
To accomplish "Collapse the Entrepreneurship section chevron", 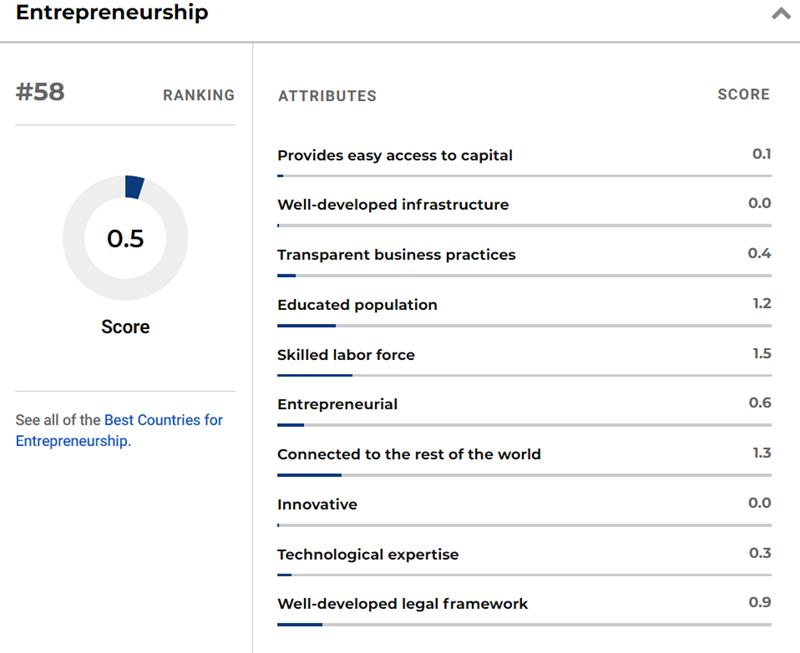I will pos(781,14).
